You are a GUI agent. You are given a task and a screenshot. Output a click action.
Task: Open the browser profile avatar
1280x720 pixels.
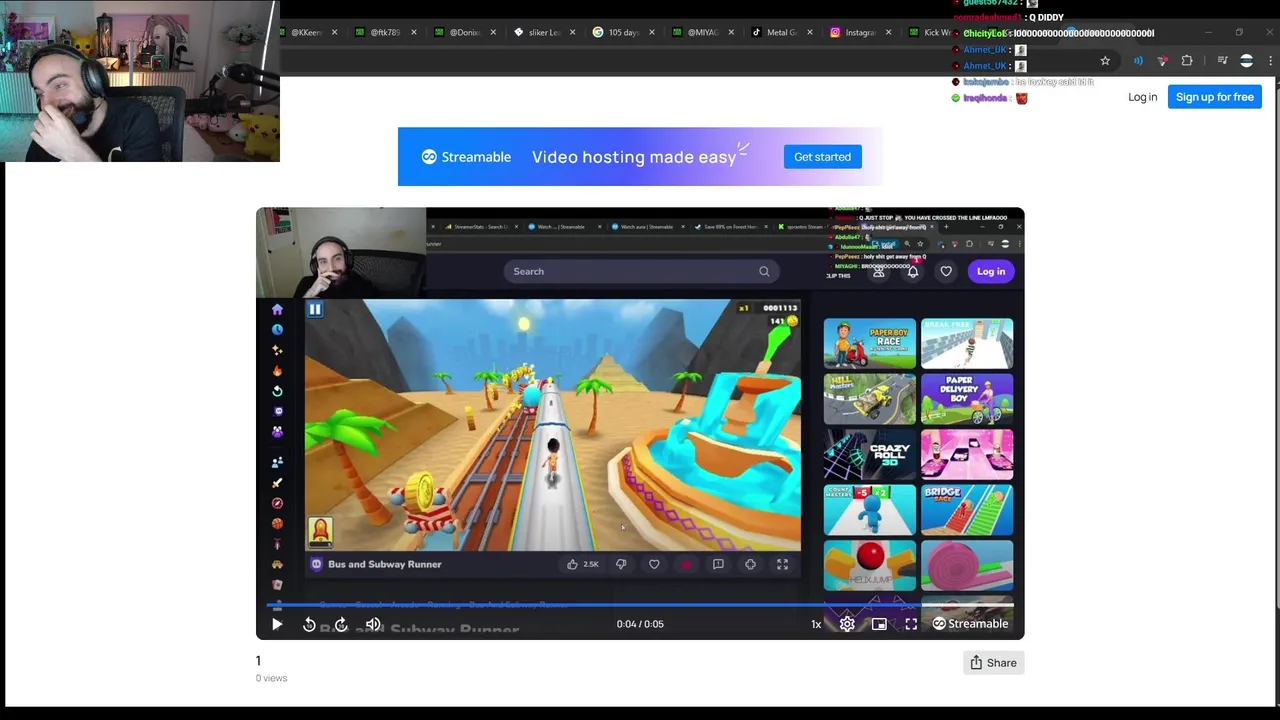pos(1246,61)
